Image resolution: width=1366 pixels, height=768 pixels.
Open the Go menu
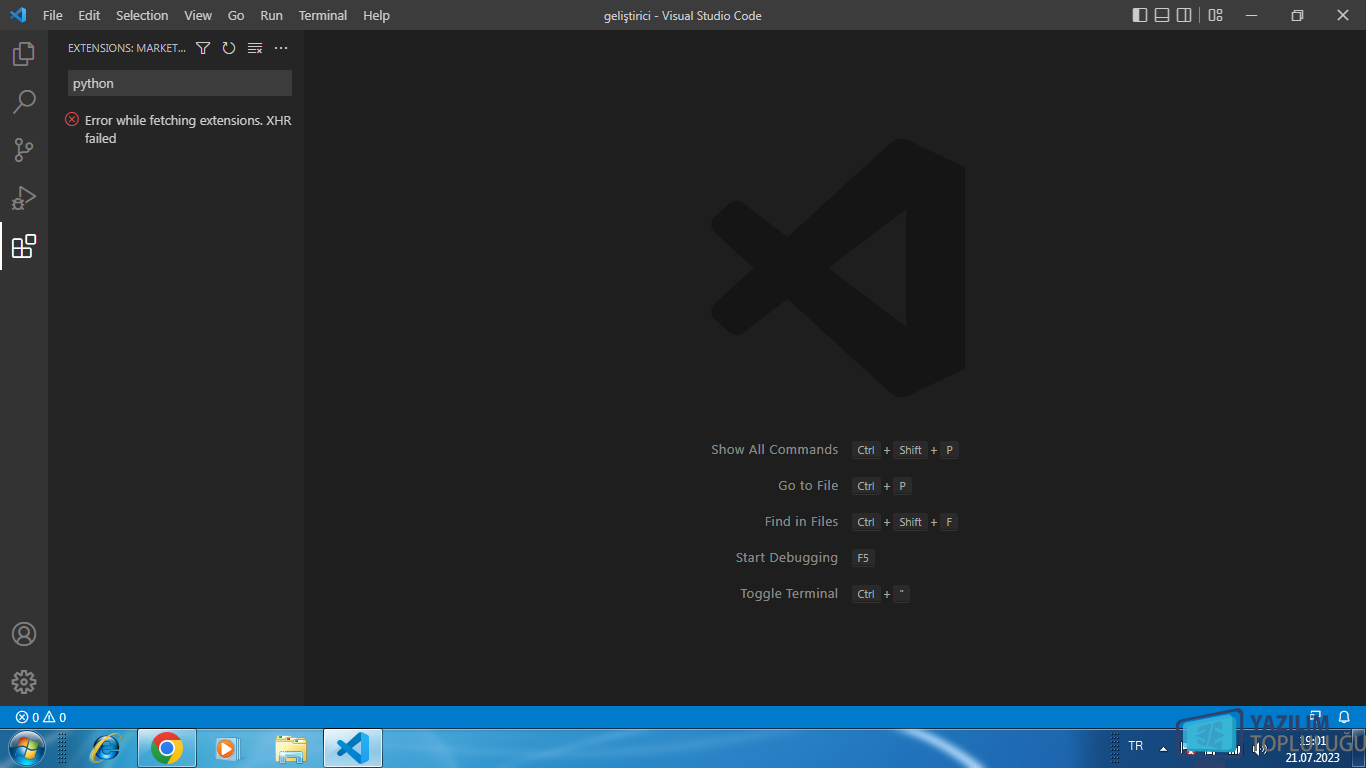236,15
